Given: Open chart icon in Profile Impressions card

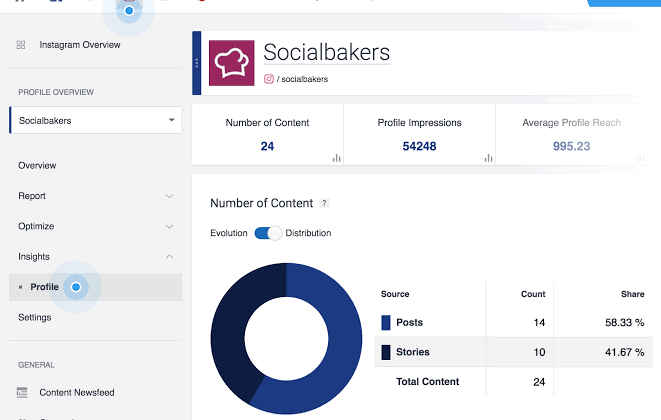Looking at the screenshot, I should pos(488,158).
